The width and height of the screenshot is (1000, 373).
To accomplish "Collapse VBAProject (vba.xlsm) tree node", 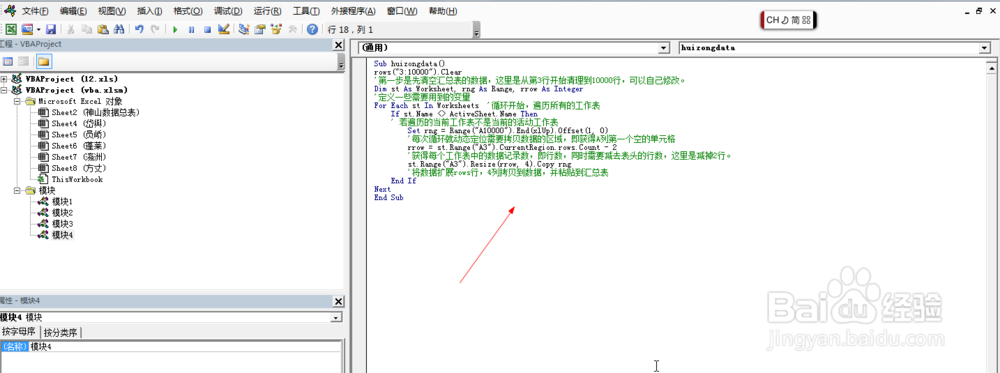I will 4,90.
